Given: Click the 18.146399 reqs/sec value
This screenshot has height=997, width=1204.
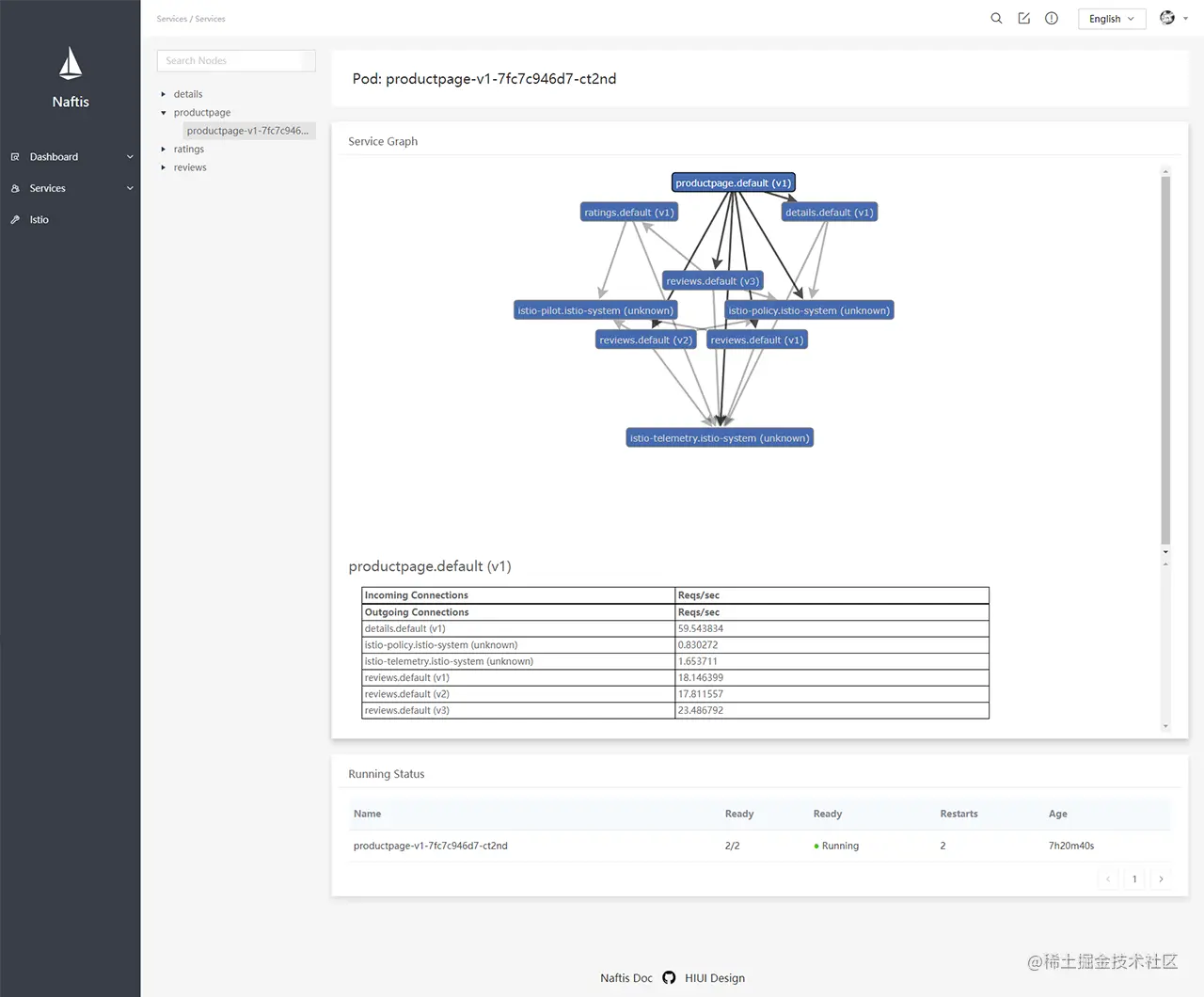Looking at the screenshot, I should [701, 678].
